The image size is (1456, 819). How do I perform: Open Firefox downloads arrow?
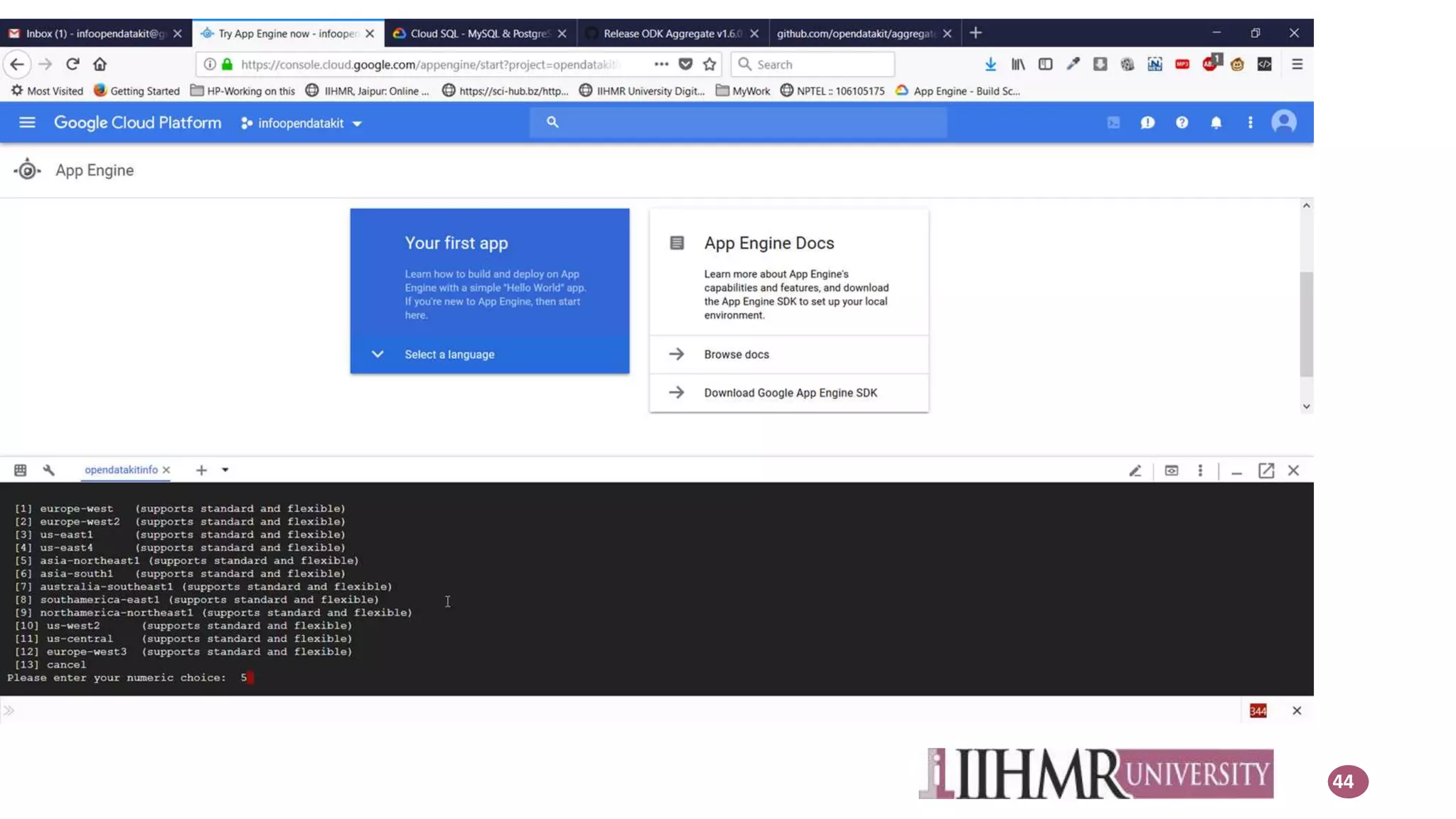point(990,64)
